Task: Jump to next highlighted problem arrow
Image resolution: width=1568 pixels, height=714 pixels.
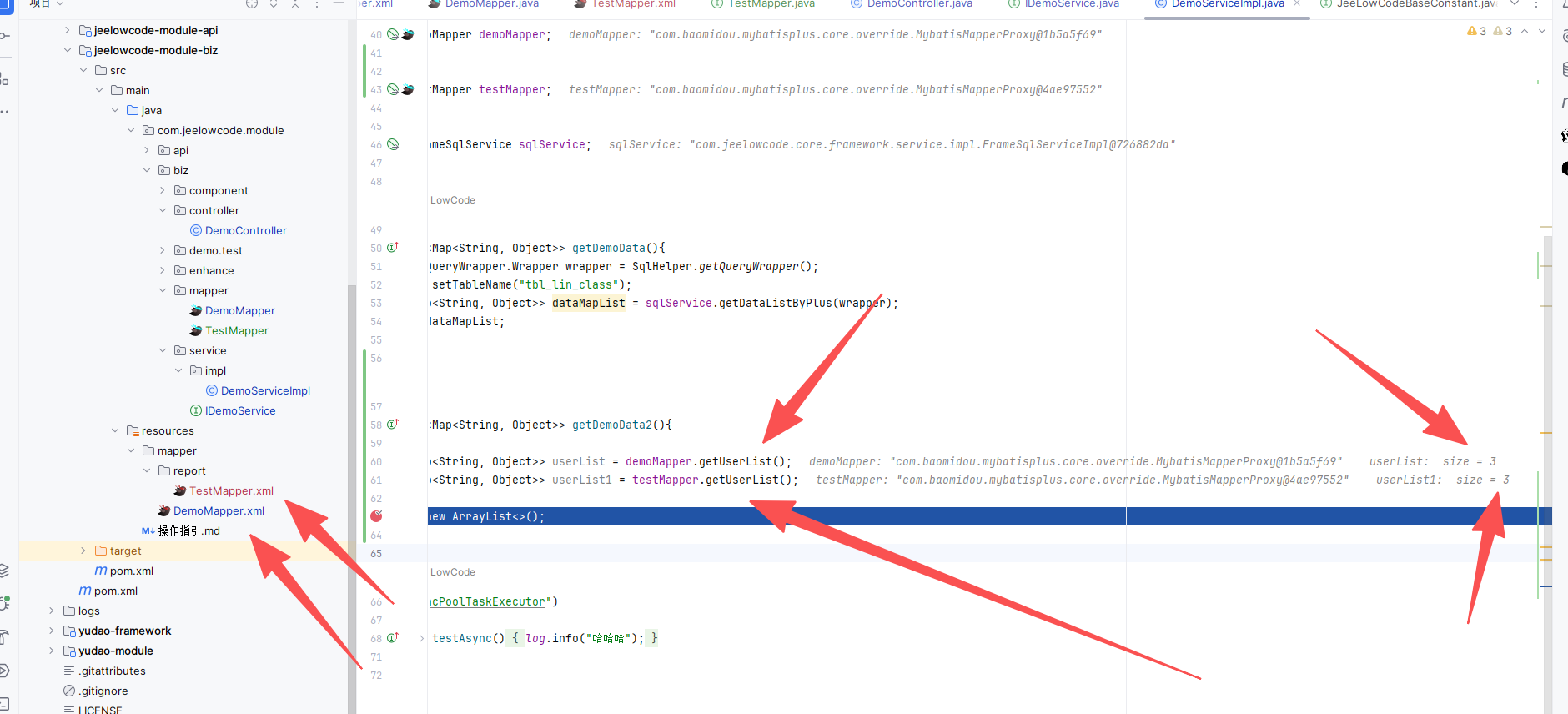Action: [1542, 31]
